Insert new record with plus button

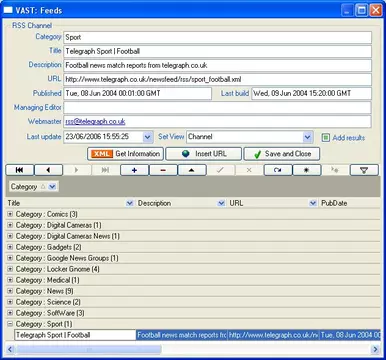(134, 170)
